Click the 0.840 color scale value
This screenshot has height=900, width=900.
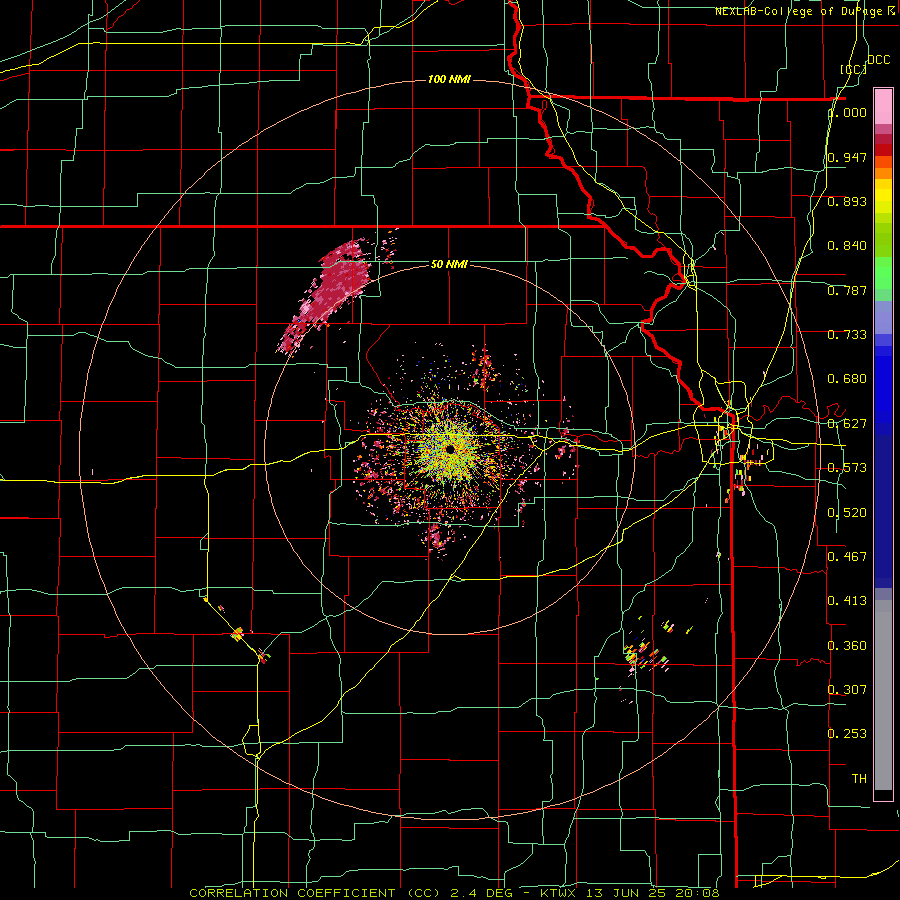[847, 246]
